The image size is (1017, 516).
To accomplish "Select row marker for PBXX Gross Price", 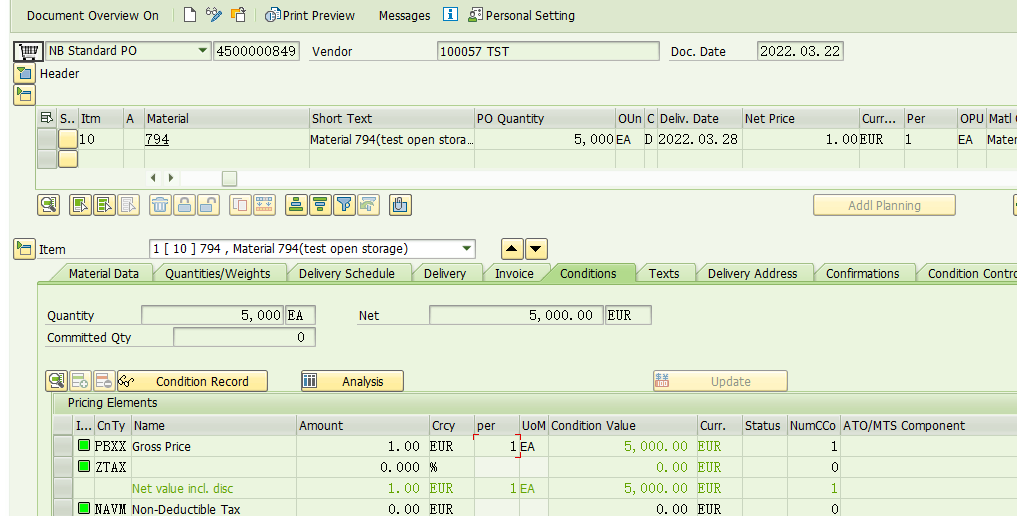I will (63, 446).
